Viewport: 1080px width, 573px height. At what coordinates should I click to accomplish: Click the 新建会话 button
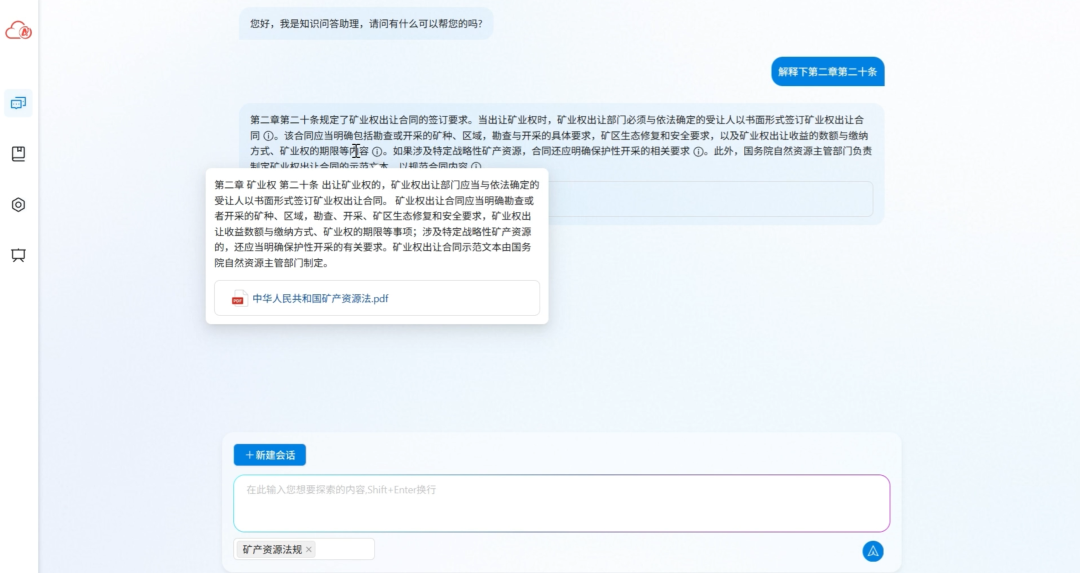(x=270, y=455)
